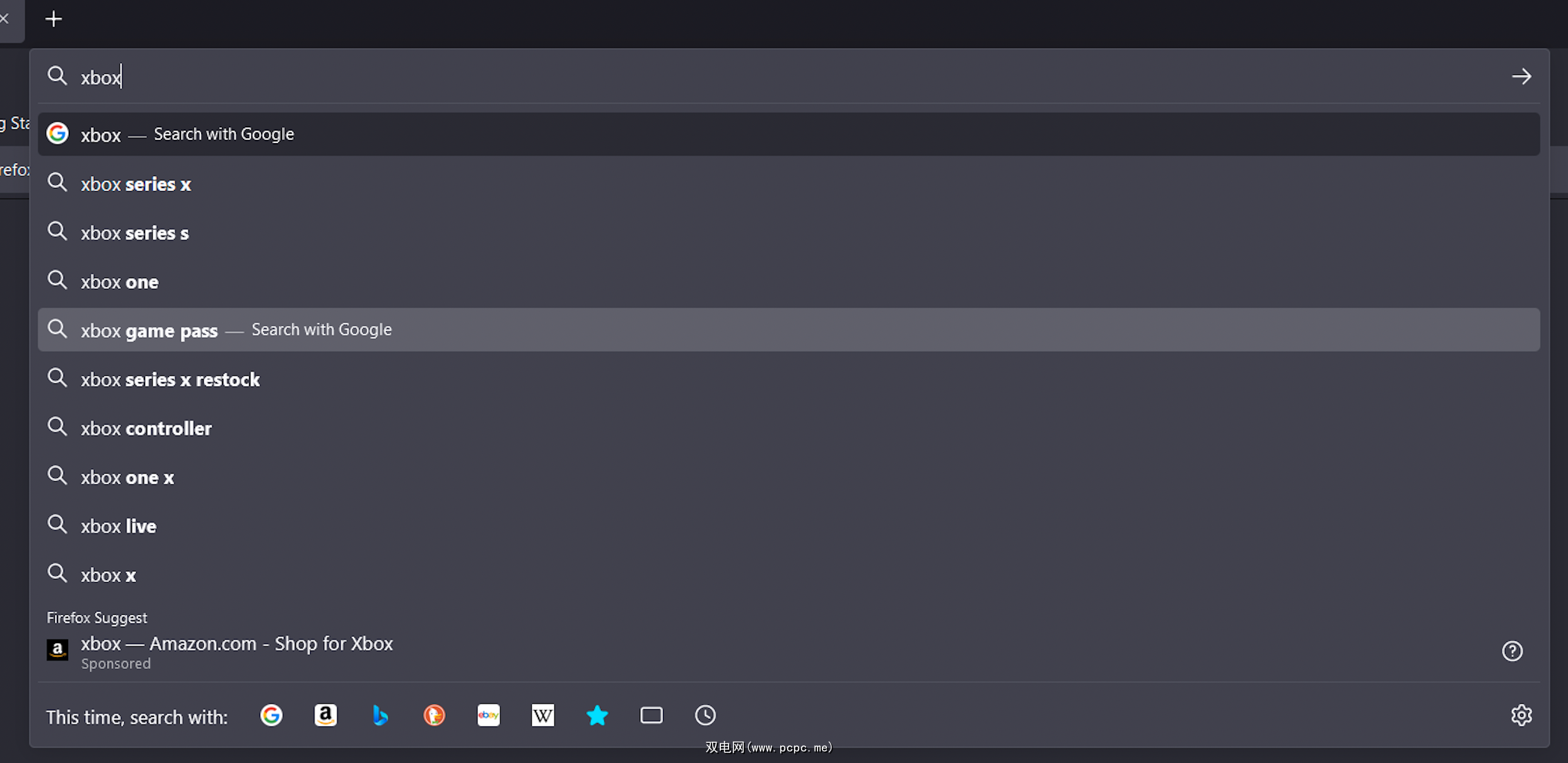This screenshot has width=1568, height=763.
Task: Search bookmarks via the star icon
Action: click(597, 715)
